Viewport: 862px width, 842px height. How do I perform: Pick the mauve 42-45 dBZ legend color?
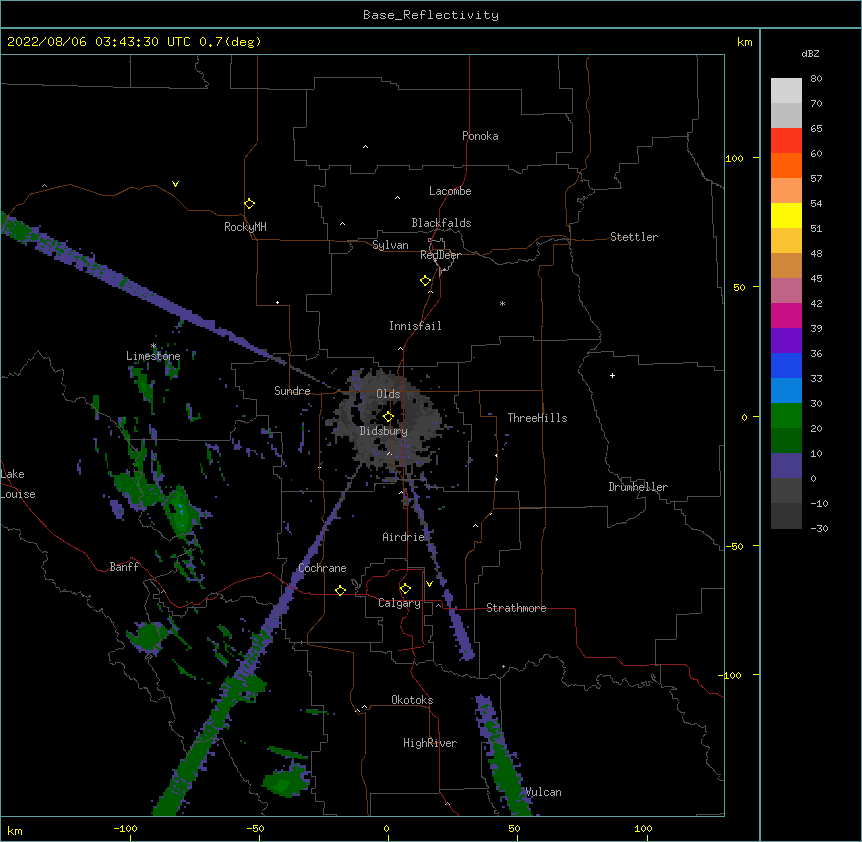coord(786,291)
